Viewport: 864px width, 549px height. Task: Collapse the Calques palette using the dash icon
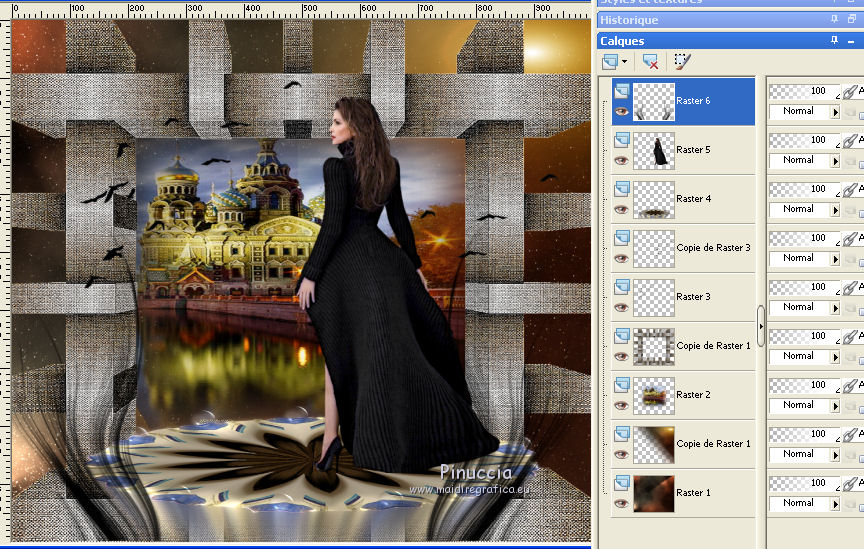pos(851,41)
